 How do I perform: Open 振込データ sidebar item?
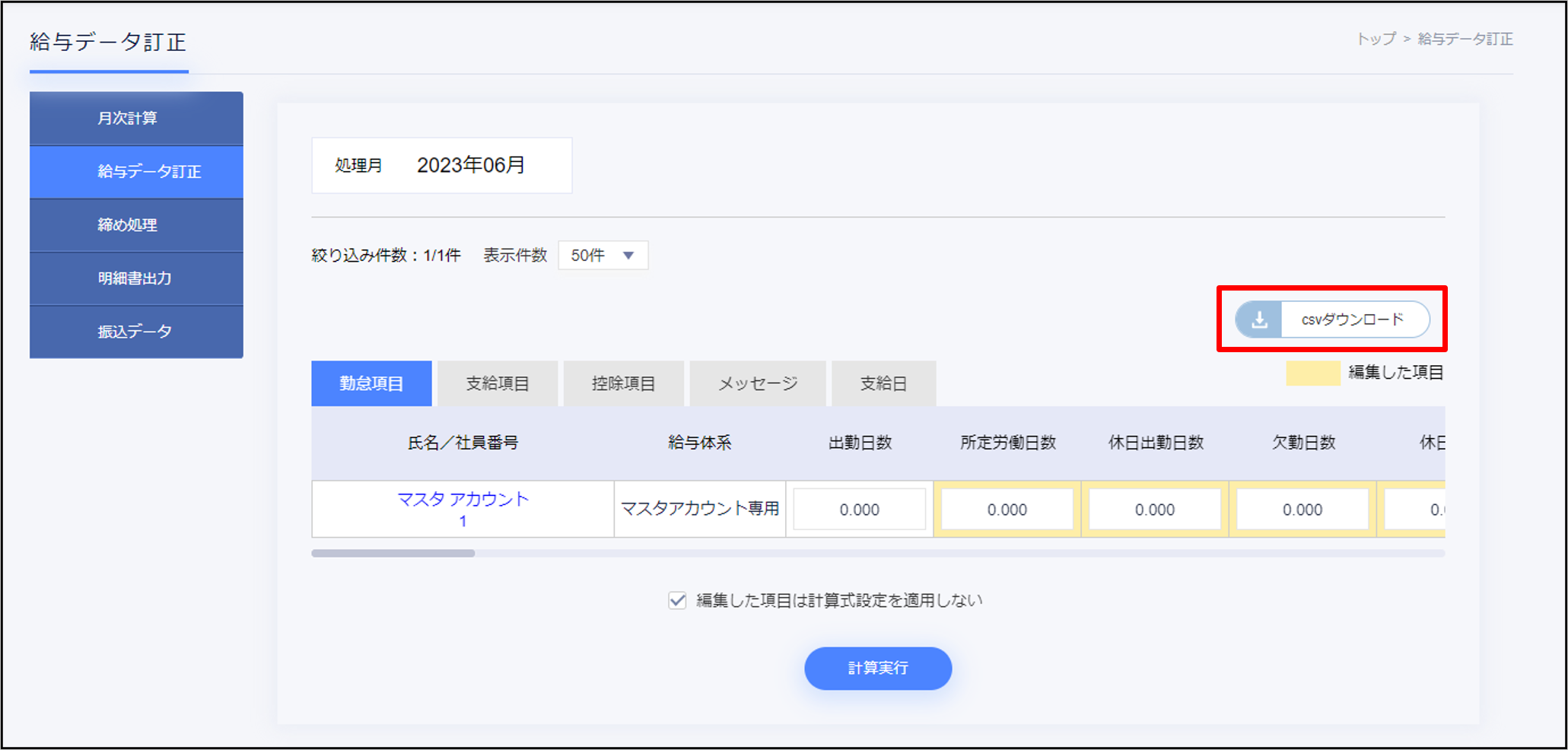[x=136, y=332]
